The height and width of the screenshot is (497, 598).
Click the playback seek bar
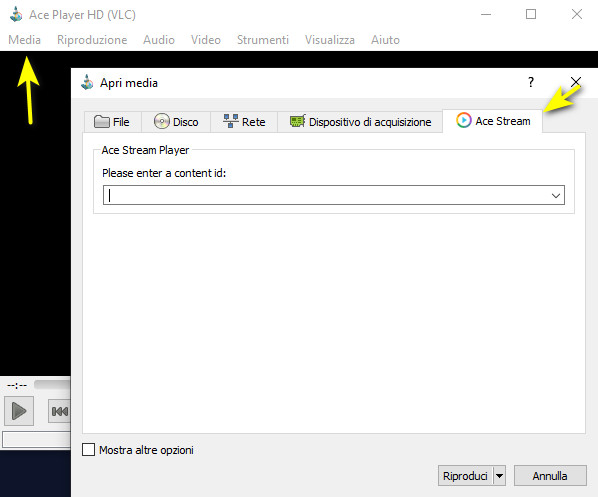(52, 384)
